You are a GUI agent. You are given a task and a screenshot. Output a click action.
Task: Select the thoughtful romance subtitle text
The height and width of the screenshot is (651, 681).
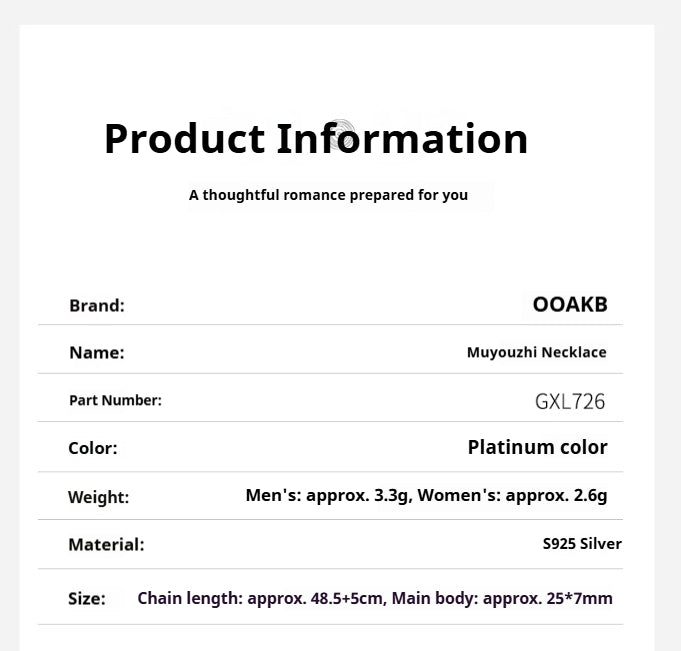click(x=328, y=195)
